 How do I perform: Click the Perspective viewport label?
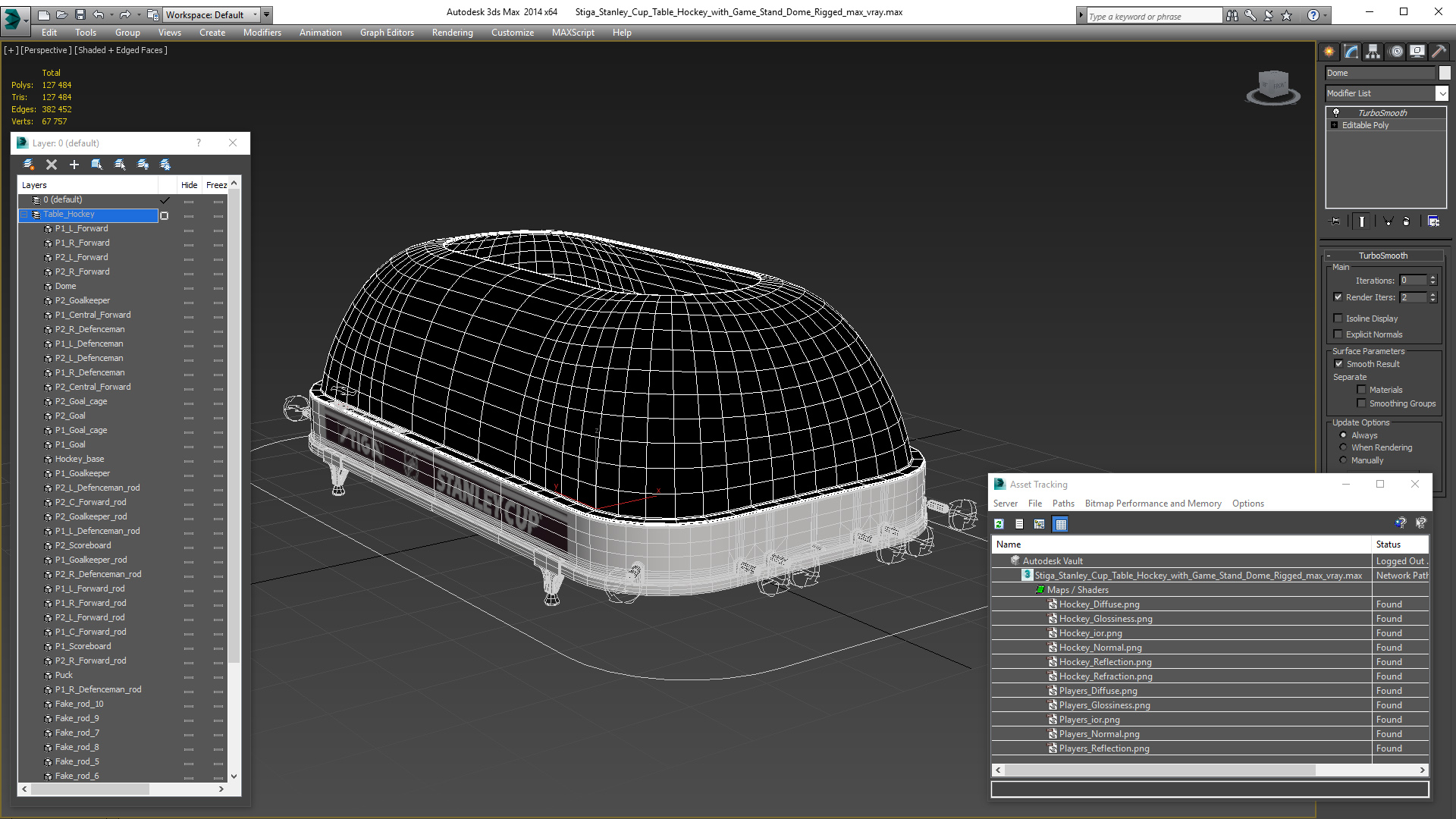(x=46, y=50)
